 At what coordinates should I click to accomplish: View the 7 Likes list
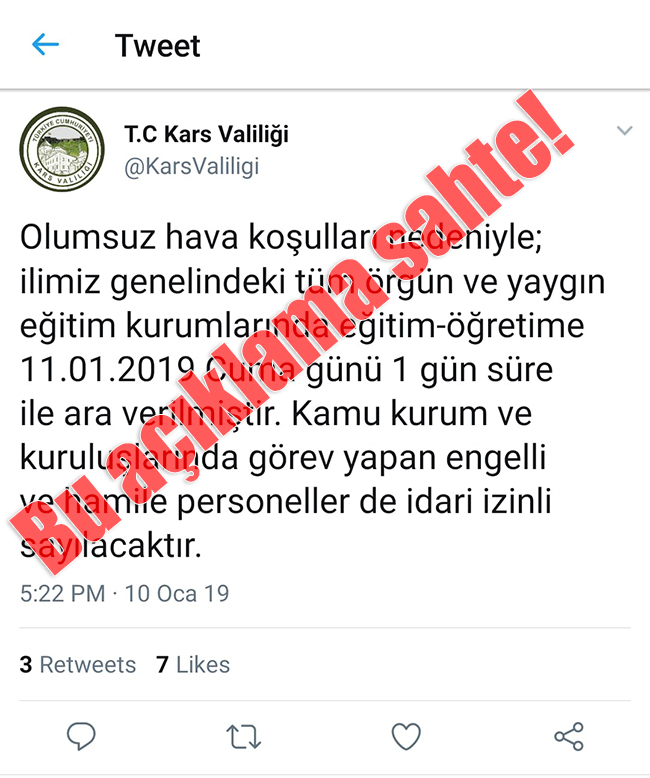193,664
